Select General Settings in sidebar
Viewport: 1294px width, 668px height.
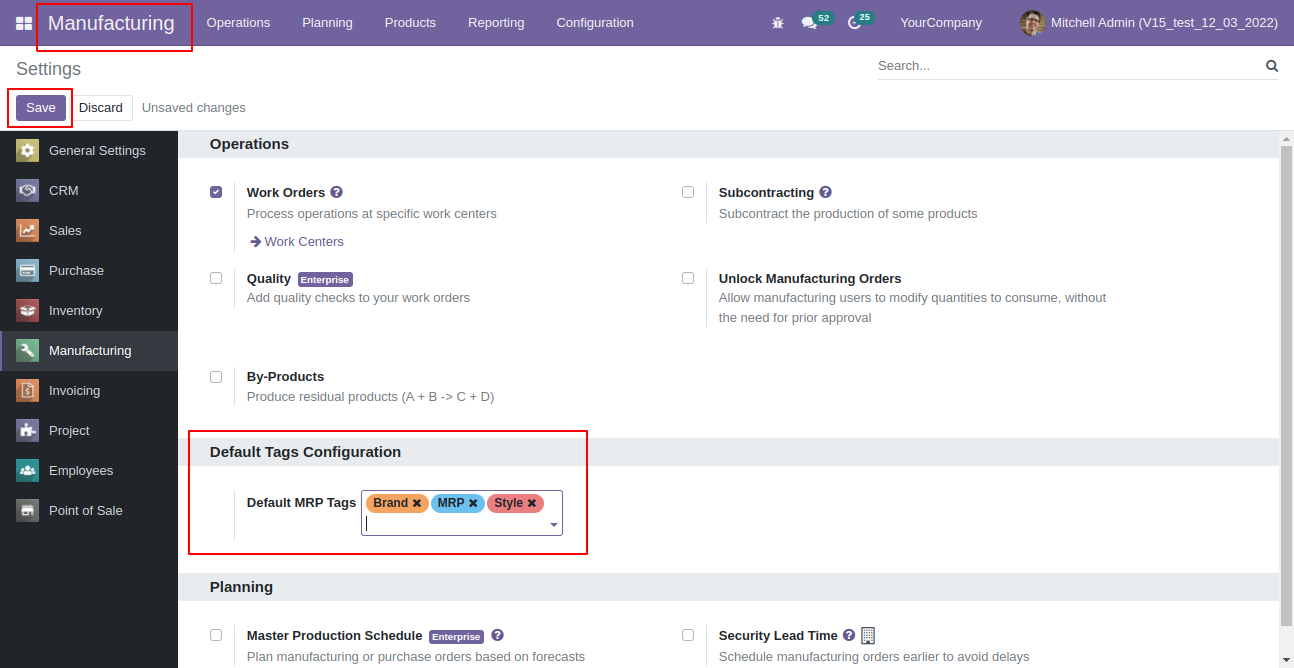tap(89, 151)
